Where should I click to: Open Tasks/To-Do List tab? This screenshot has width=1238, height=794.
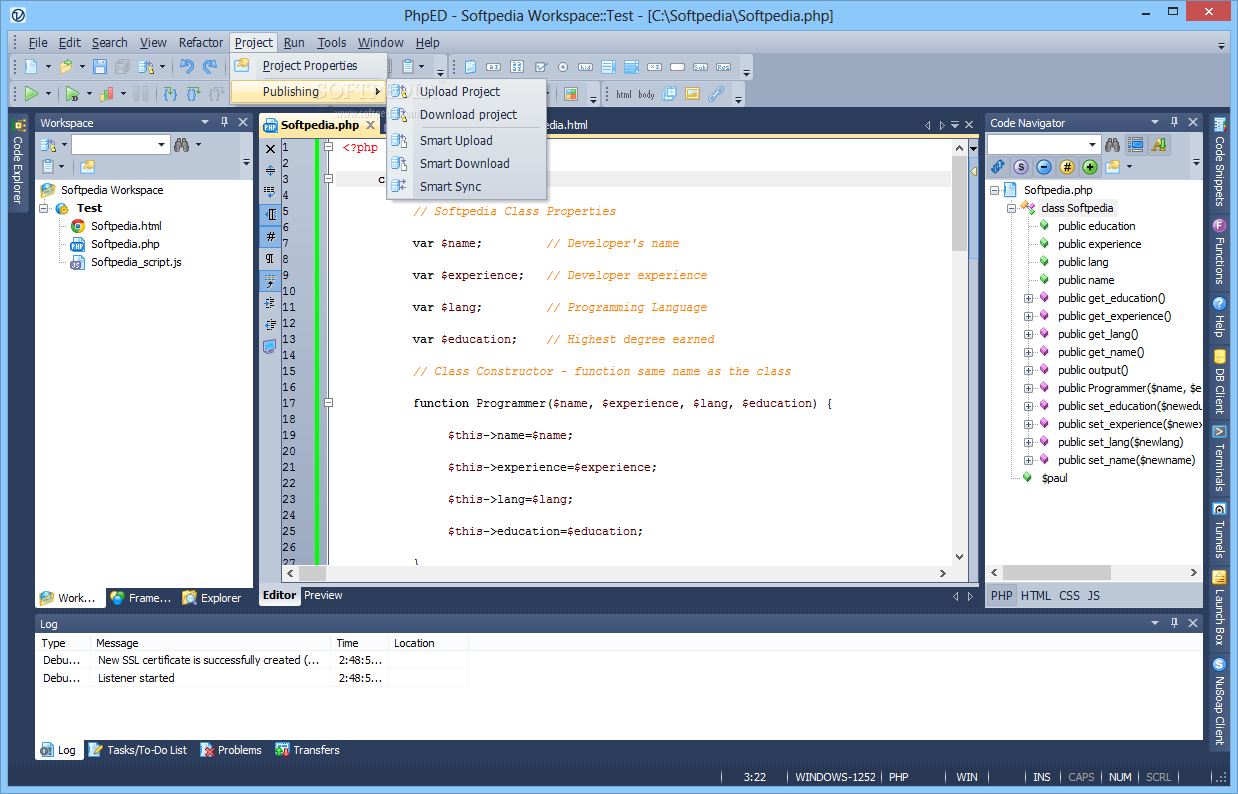click(138, 750)
